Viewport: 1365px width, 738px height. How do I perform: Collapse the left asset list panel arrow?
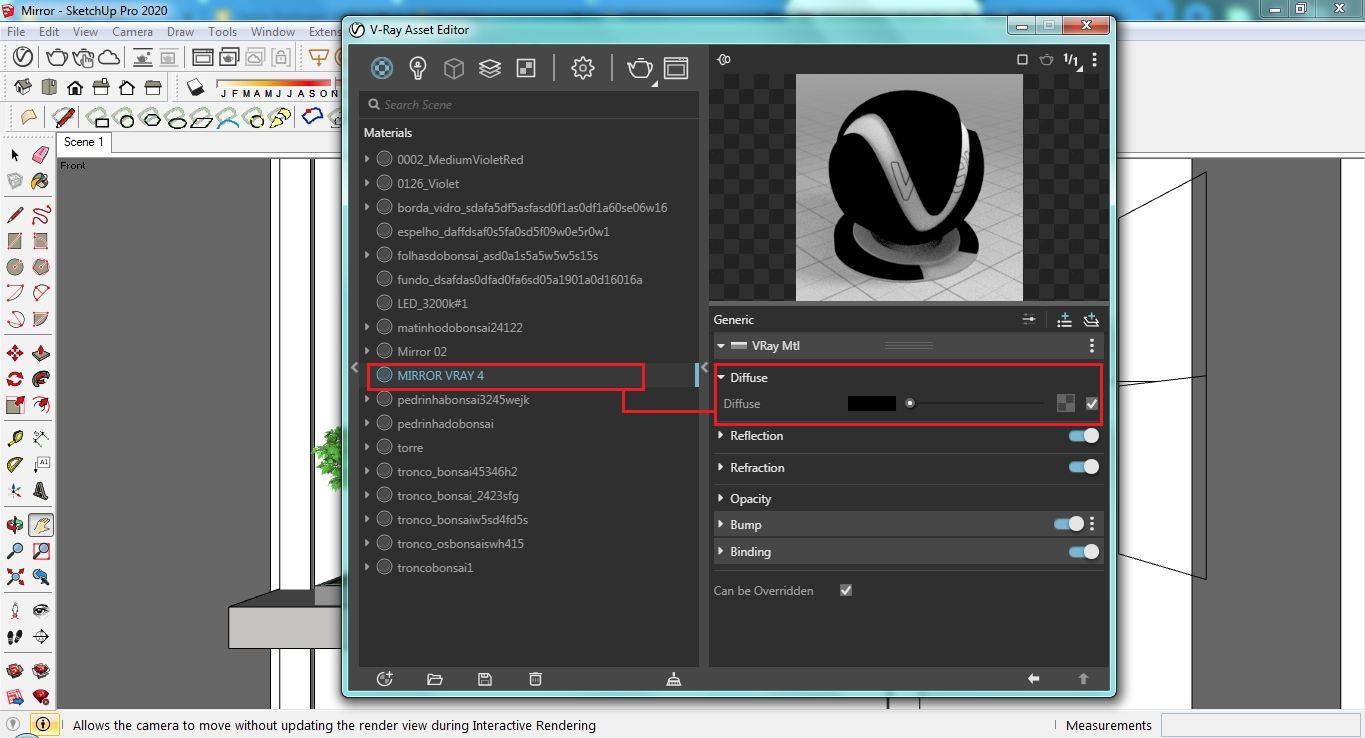tap(354, 368)
